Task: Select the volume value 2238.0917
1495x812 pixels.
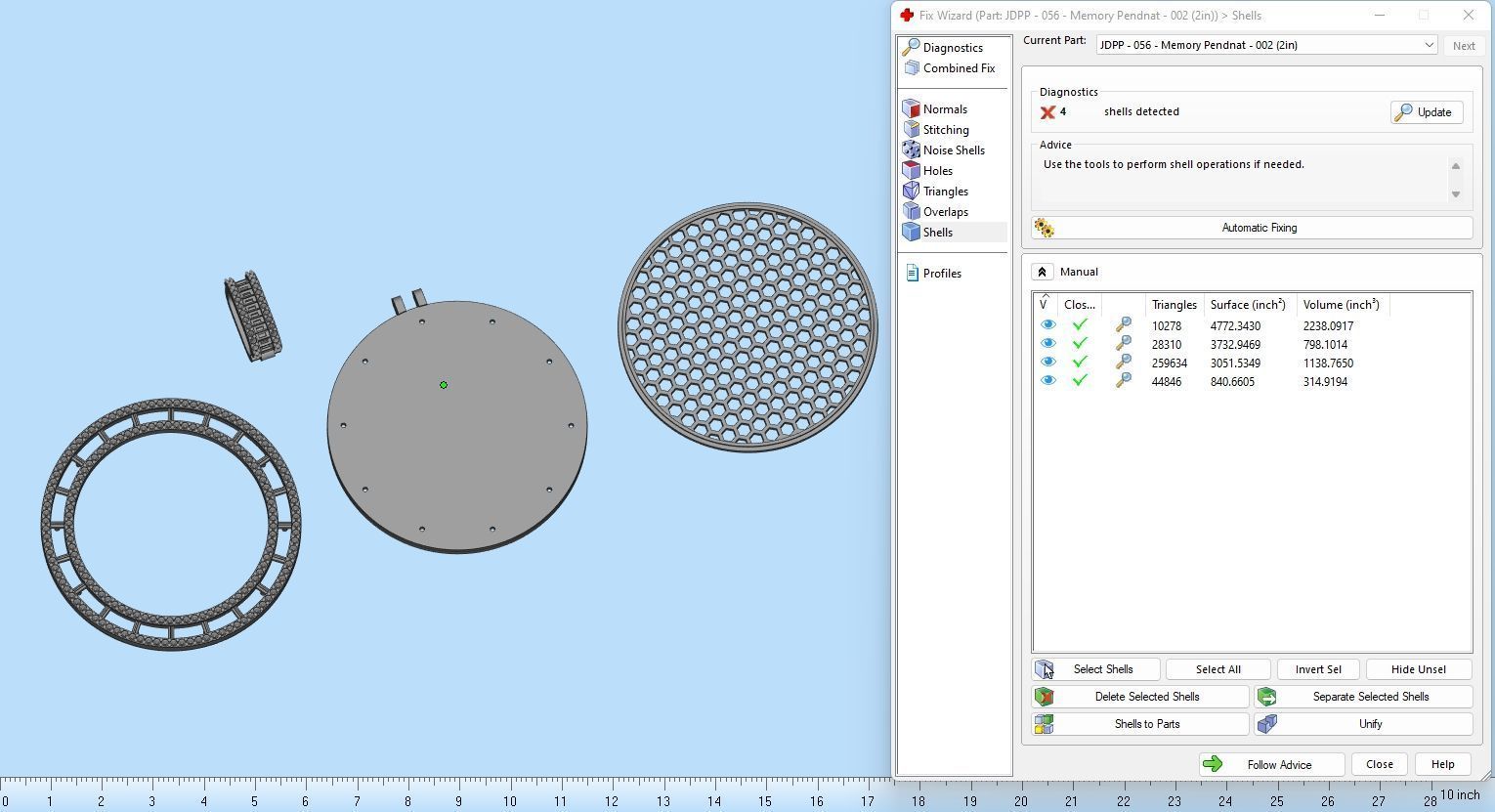Action: coord(1328,326)
